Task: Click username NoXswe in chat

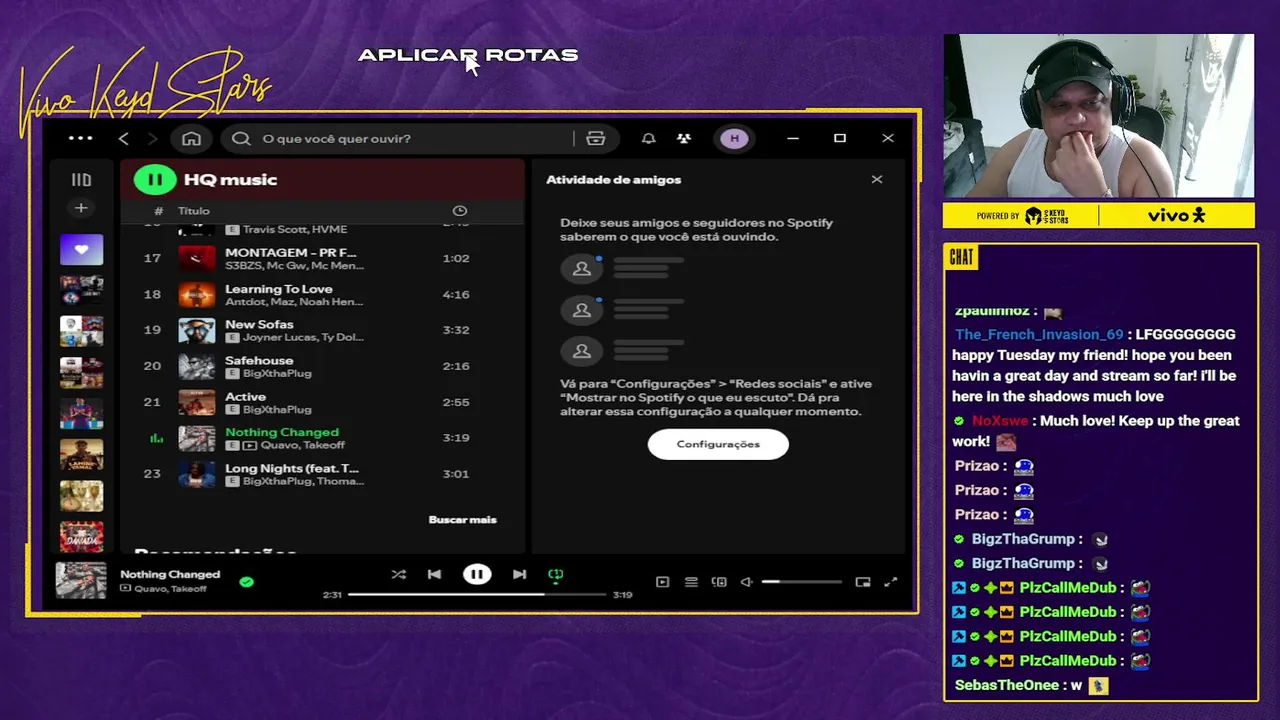Action: coord(1000,421)
